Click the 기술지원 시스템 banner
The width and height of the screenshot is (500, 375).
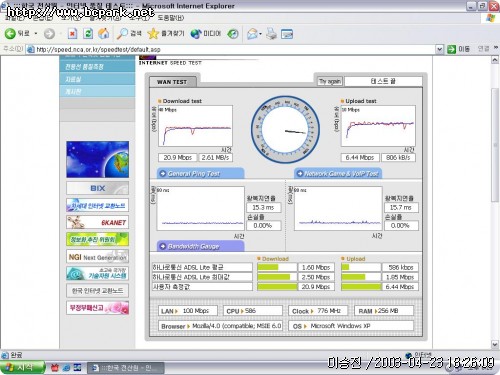tap(97, 274)
